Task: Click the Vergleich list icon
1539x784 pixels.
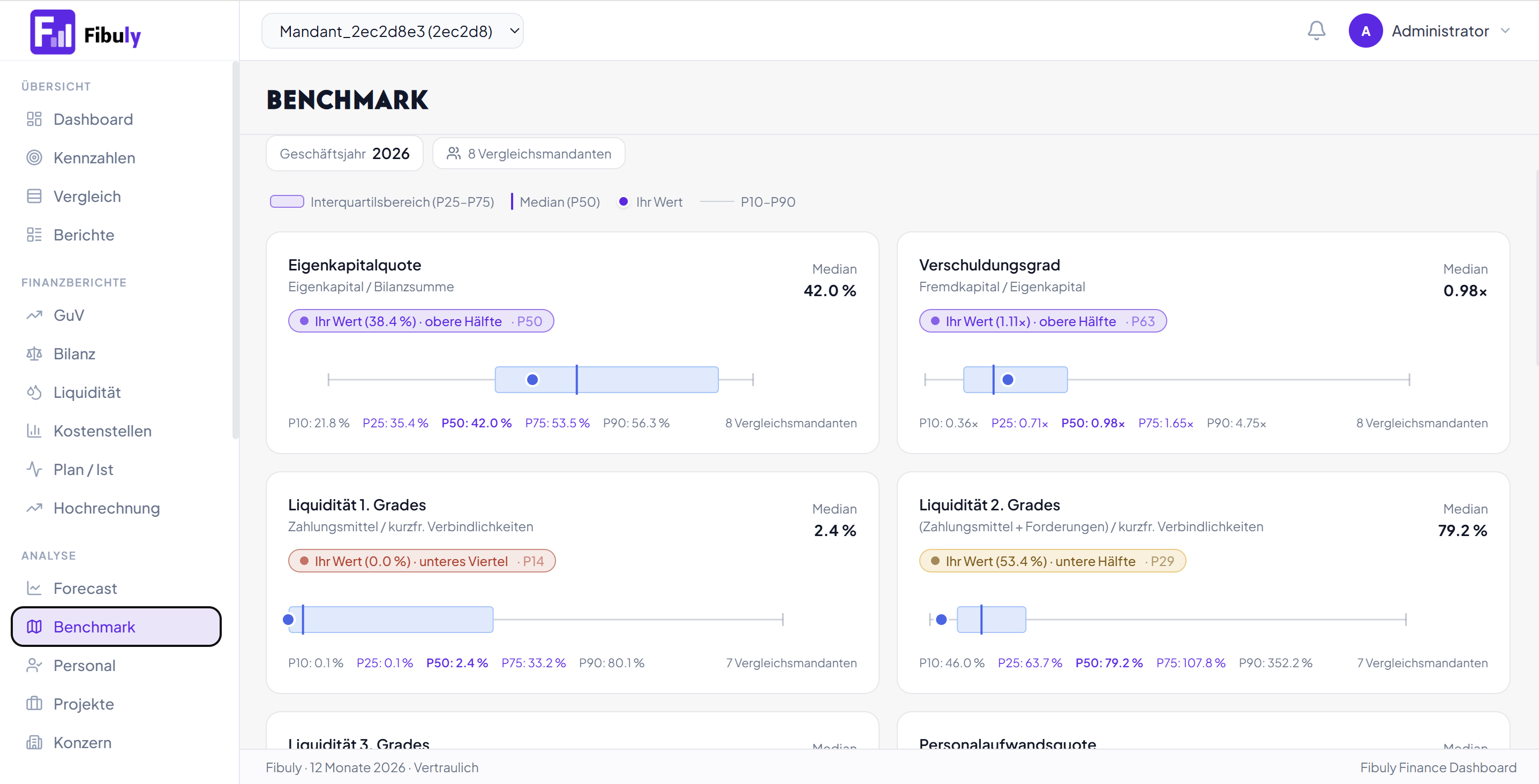Action: (x=34, y=197)
